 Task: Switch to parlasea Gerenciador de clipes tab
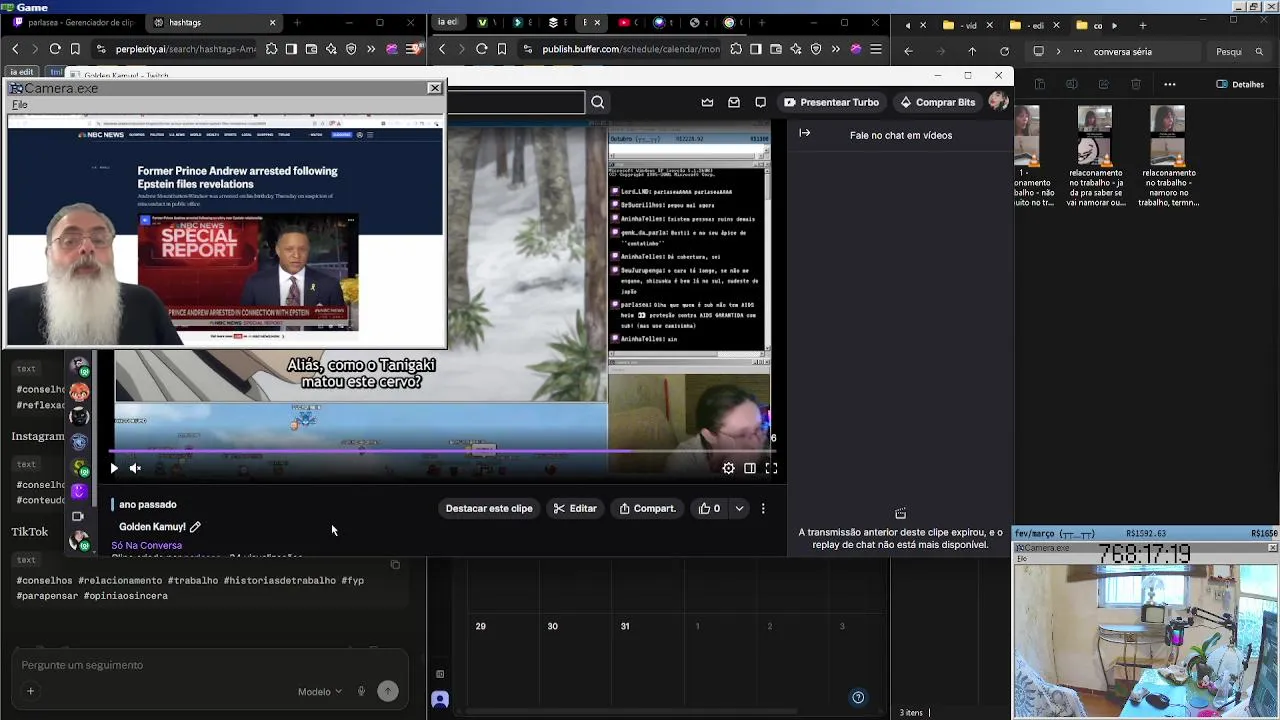[73, 22]
